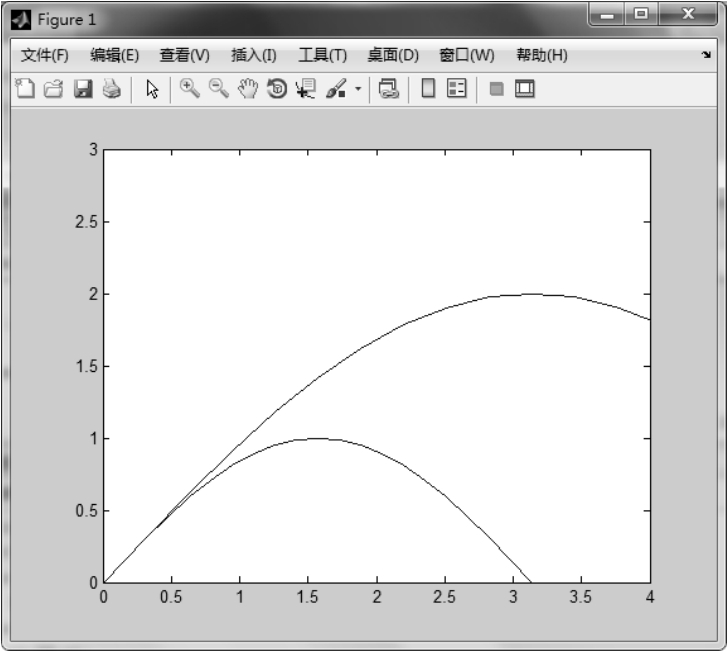Select the Zoom Out magnifier tool
Screen dimensions: 727x651
(x=218, y=89)
